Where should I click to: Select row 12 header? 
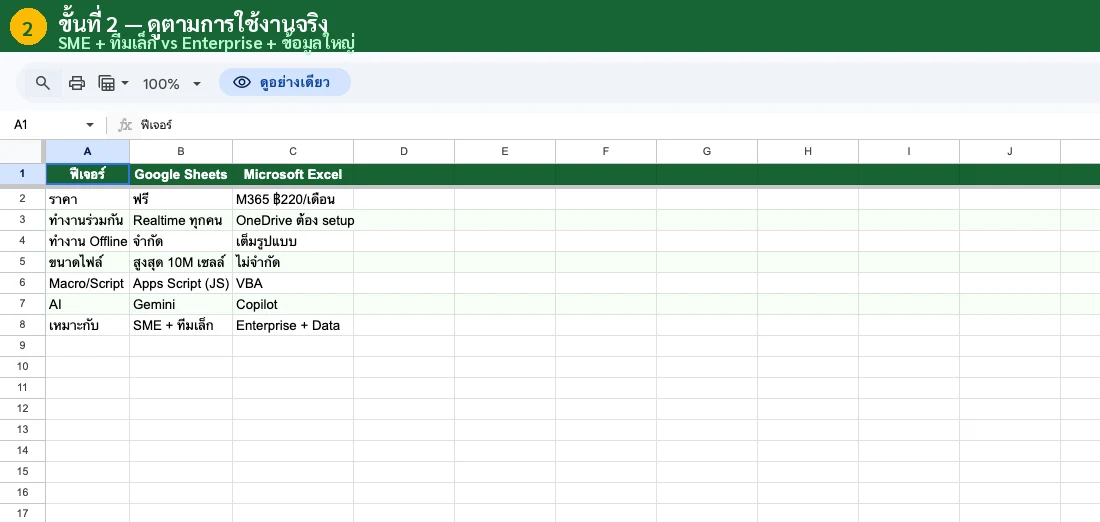(22, 409)
